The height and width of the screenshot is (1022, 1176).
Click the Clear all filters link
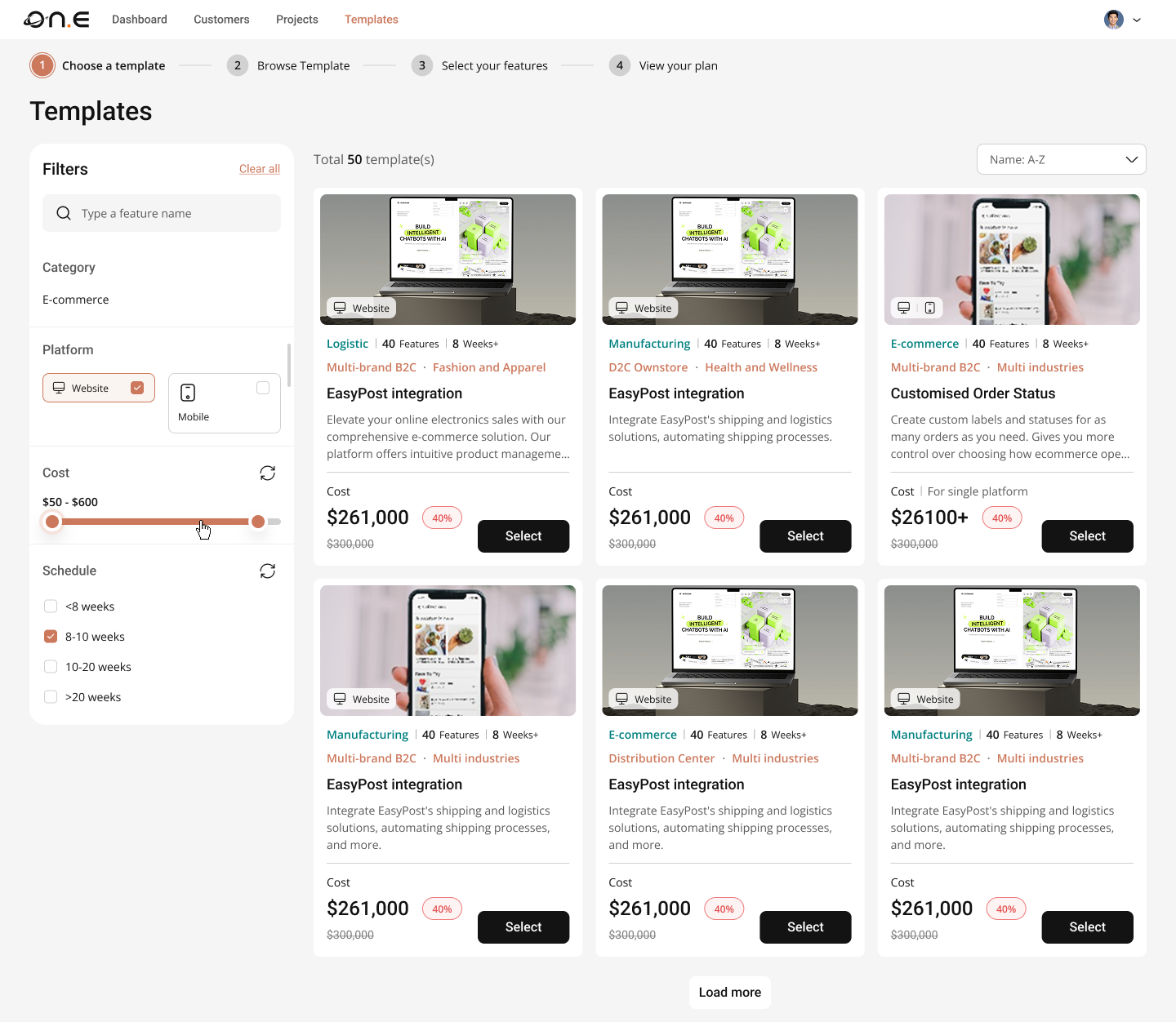pyautogui.click(x=260, y=169)
